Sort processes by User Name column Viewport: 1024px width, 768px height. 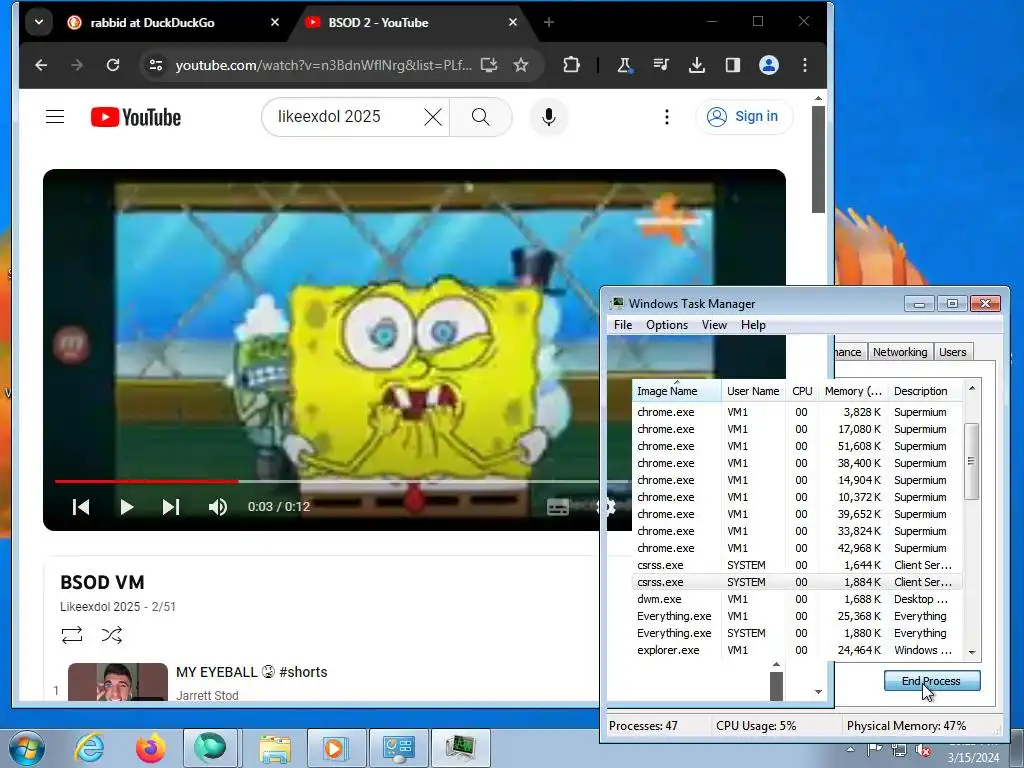pos(753,391)
